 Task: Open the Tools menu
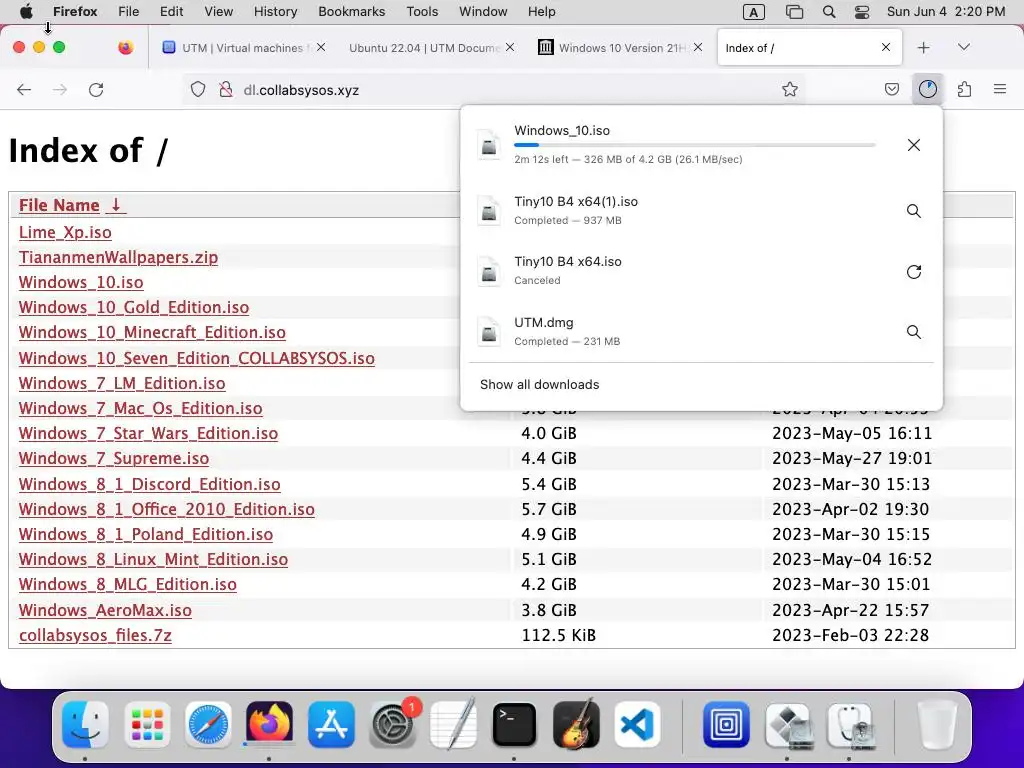click(x=422, y=12)
